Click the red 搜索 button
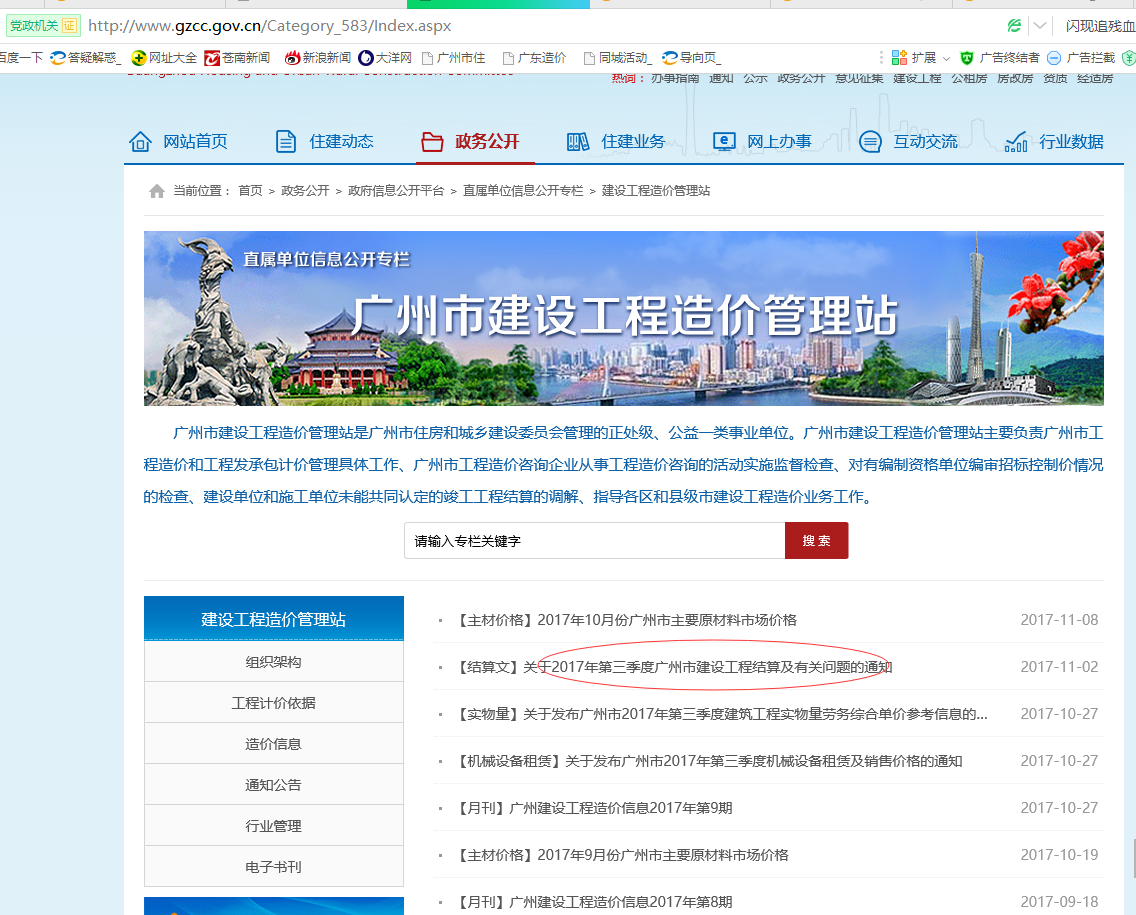Image resolution: width=1136 pixels, height=915 pixels. click(x=816, y=540)
